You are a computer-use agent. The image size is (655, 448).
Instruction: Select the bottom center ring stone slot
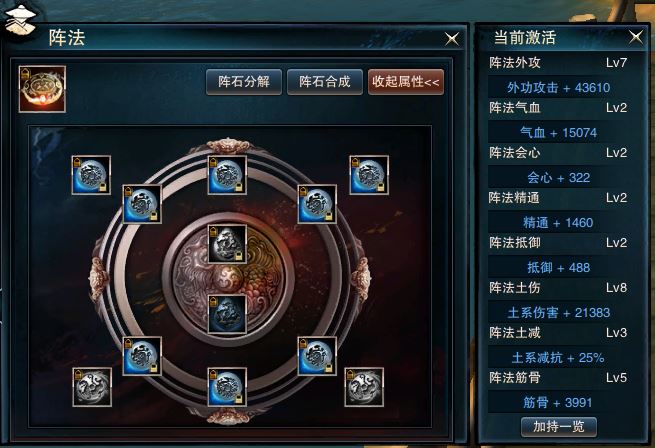click(227, 387)
